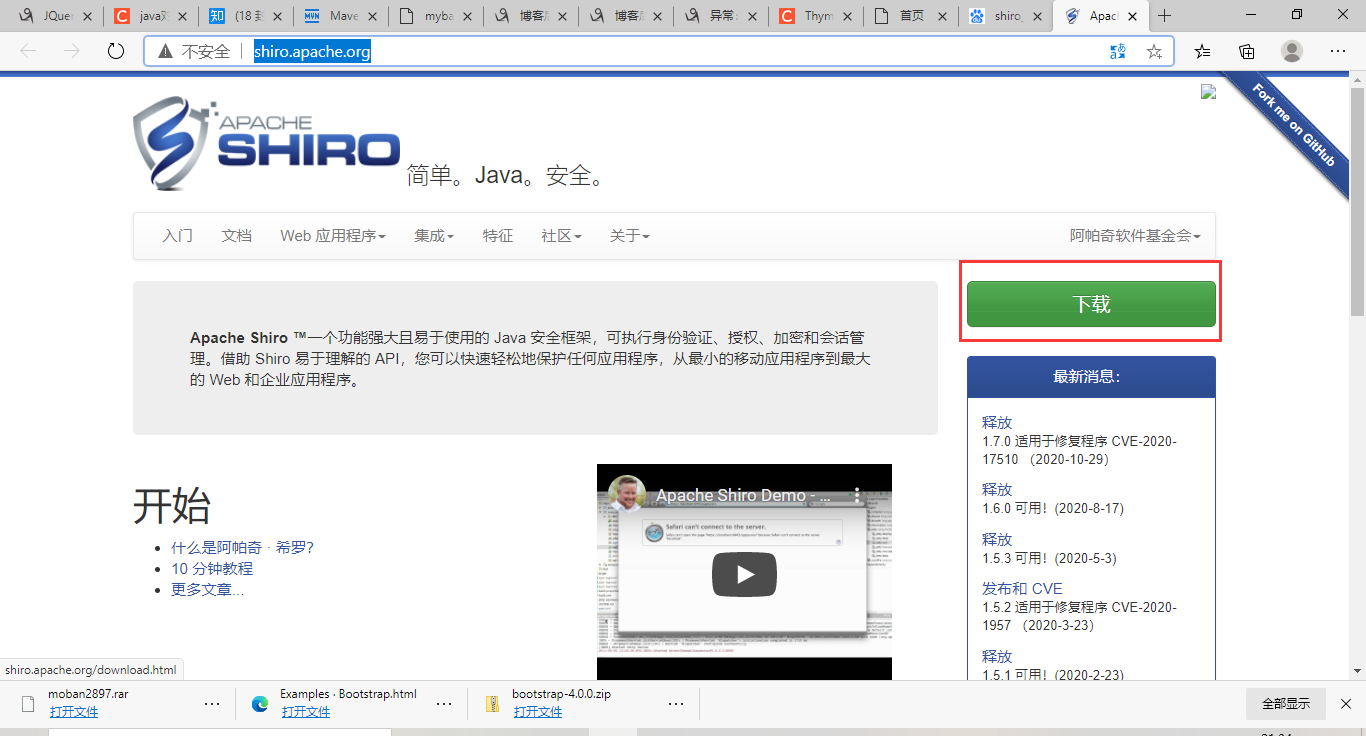Open the user profile avatar
1366x736 pixels.
pyautogui.click(x=1292, y=52)
